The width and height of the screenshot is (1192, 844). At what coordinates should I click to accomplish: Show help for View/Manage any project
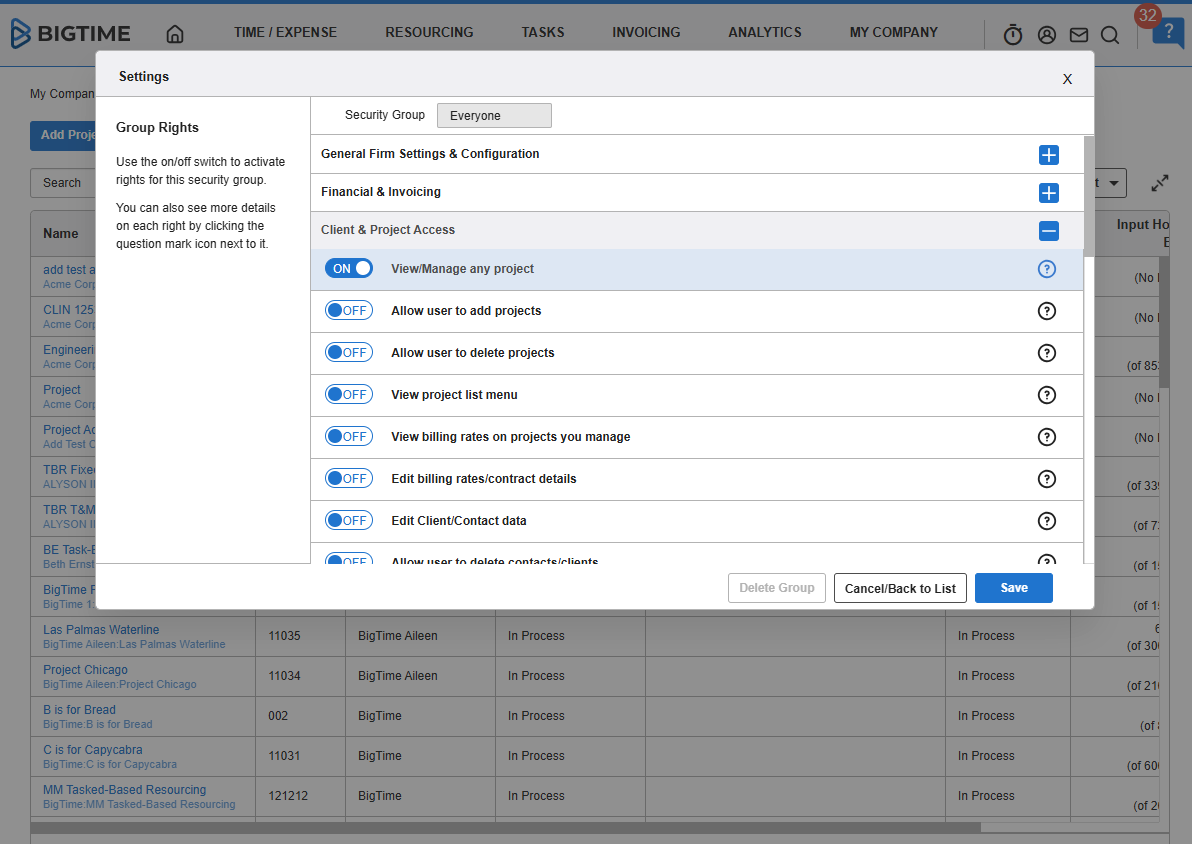click(x=1047, y=269)
